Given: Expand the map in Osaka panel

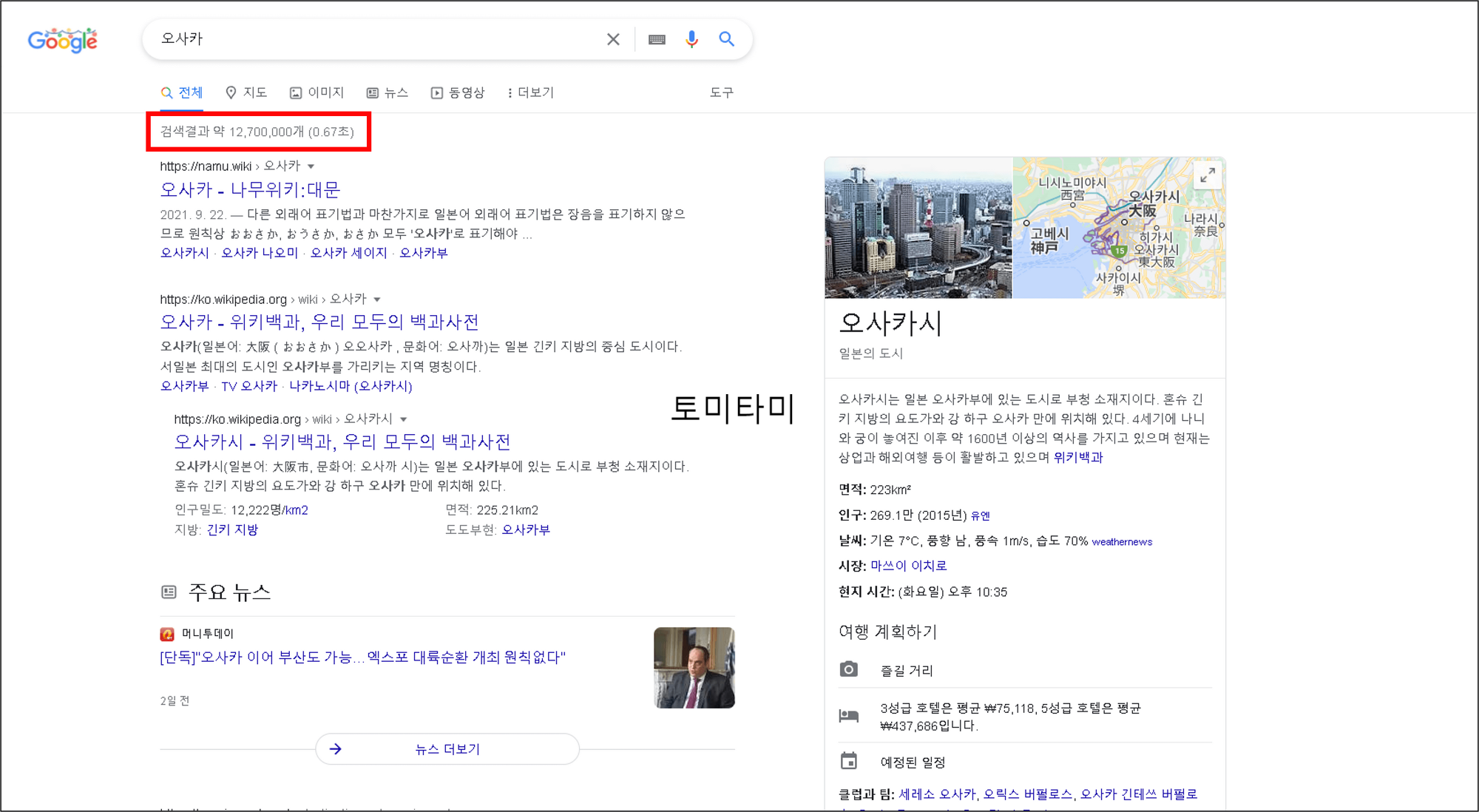Looking at the screenshot, I should coord(1208,175).
